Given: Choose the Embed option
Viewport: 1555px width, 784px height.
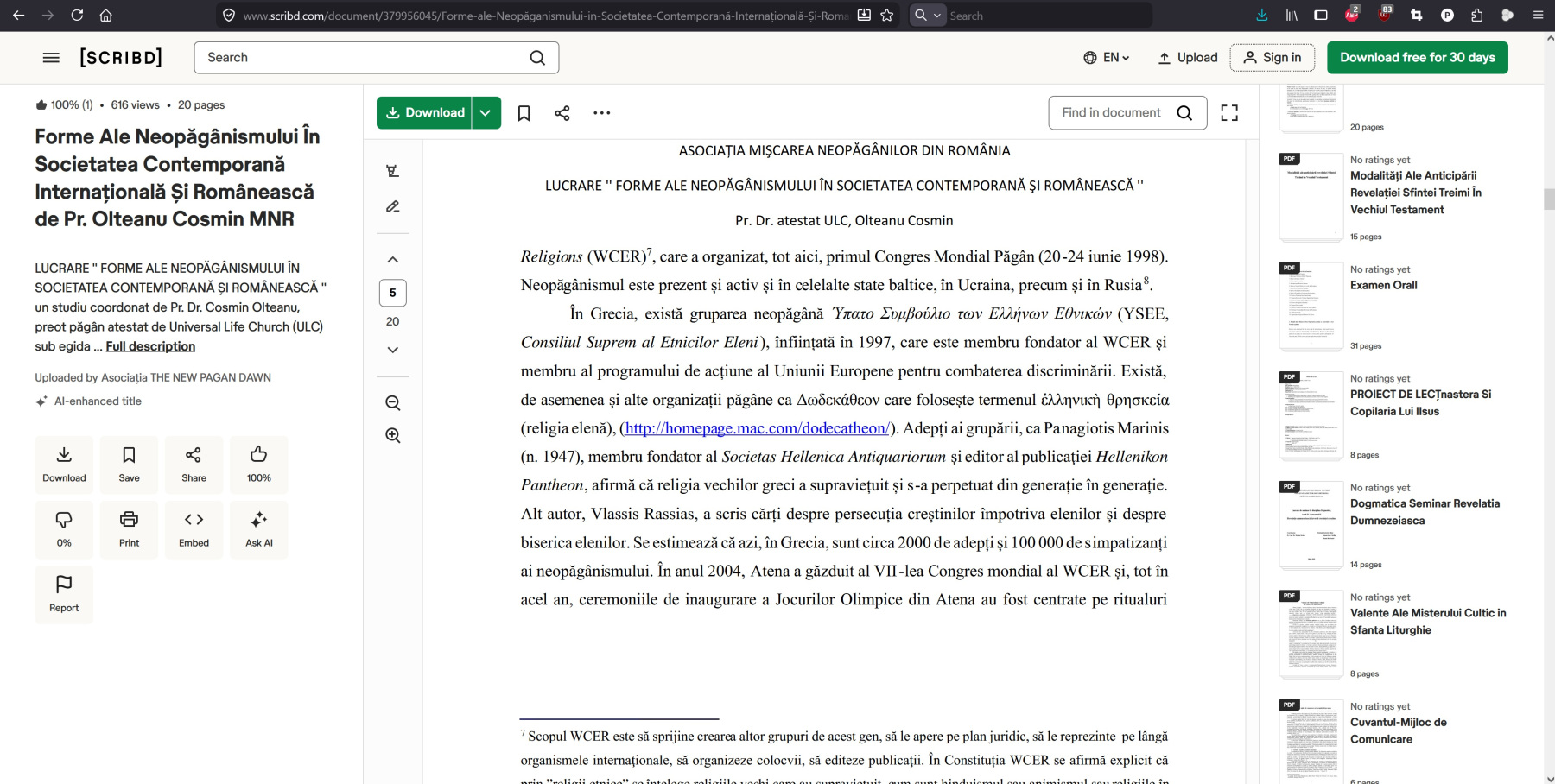Looking at the screenshot, I should (194, 528).
